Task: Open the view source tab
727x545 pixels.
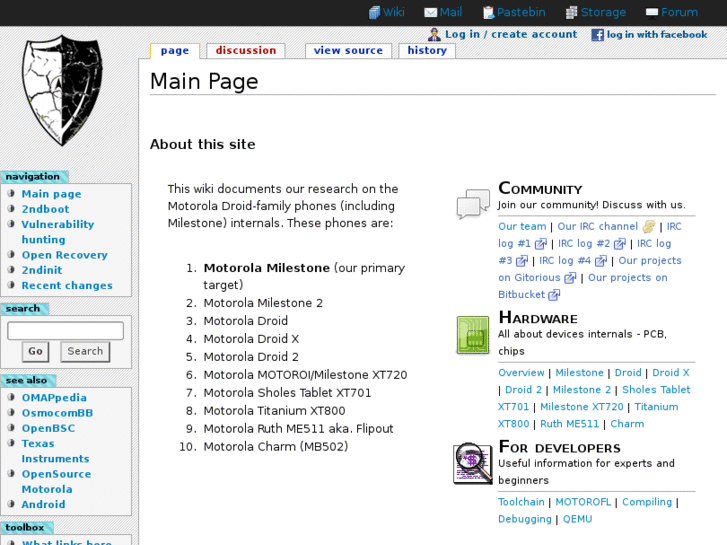Action: click(x=348, y=51)
